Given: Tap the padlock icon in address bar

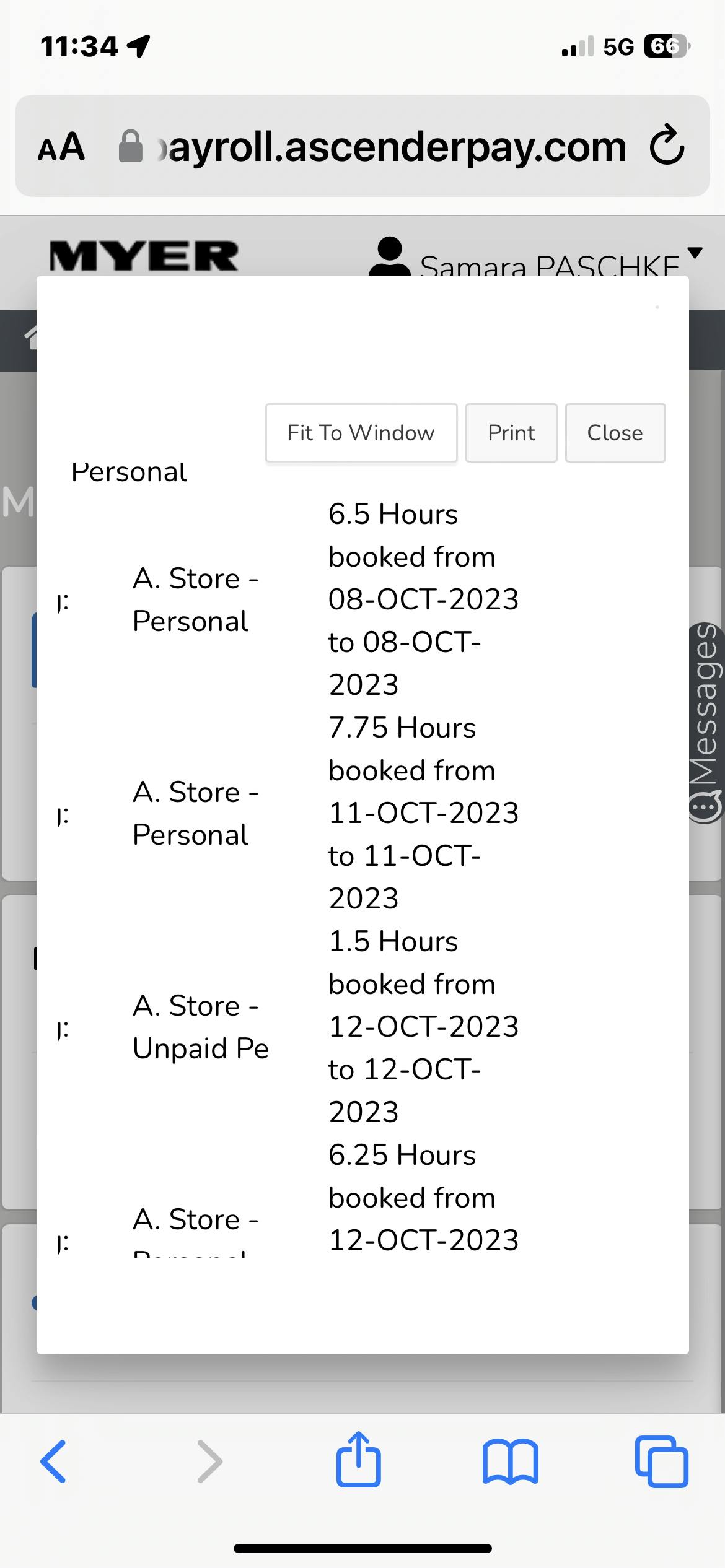Looking at the screenshot, I should [x=130, y=147].
